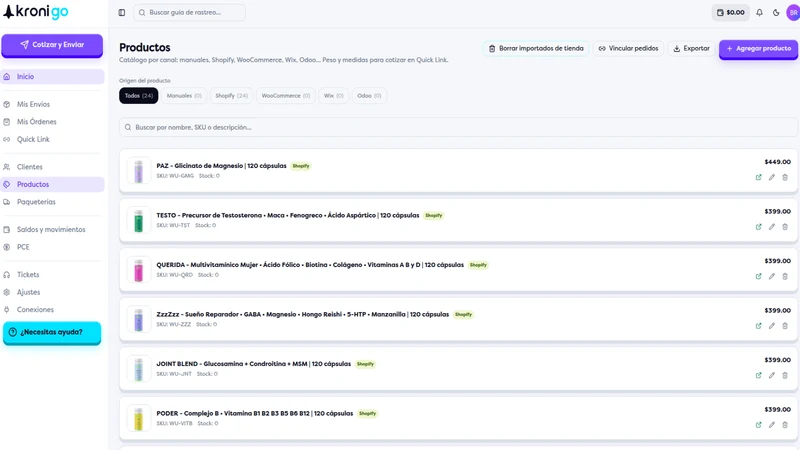
Task: Delete the ZzzZzz product
Action: tap(785, 326)
